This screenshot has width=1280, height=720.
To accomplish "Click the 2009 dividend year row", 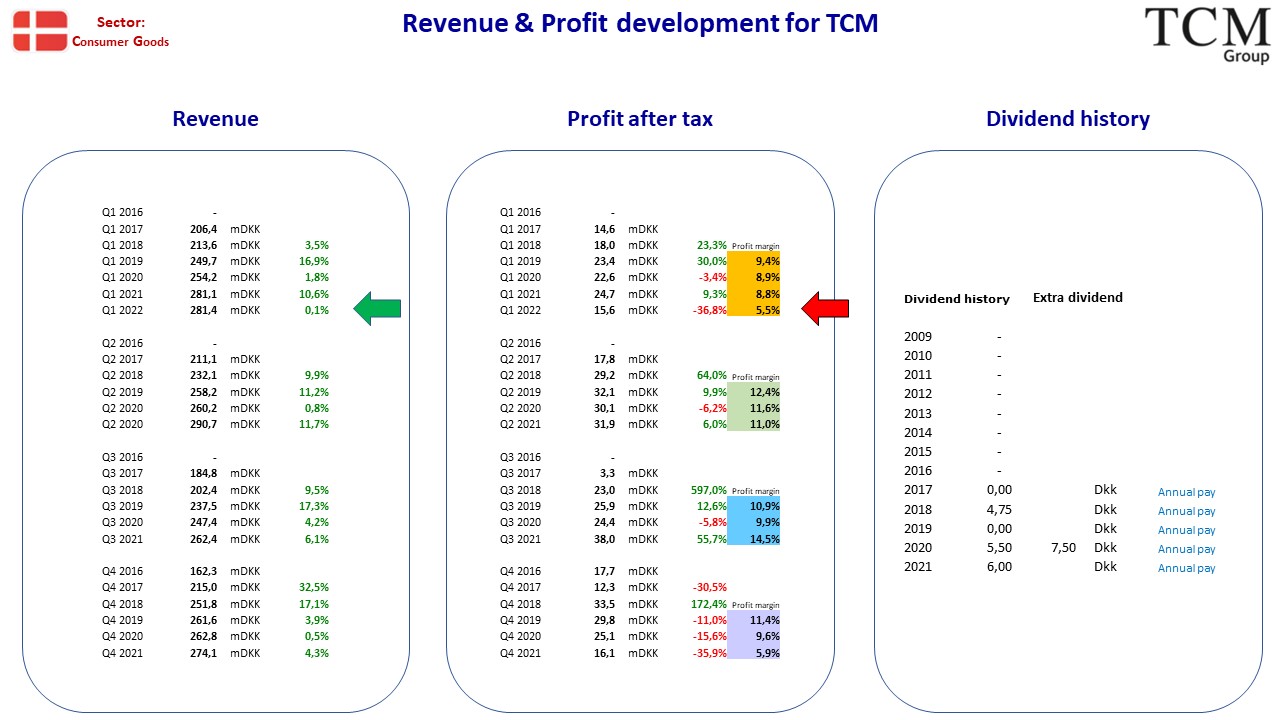I will pyautogui.click(x=953, y=337).
